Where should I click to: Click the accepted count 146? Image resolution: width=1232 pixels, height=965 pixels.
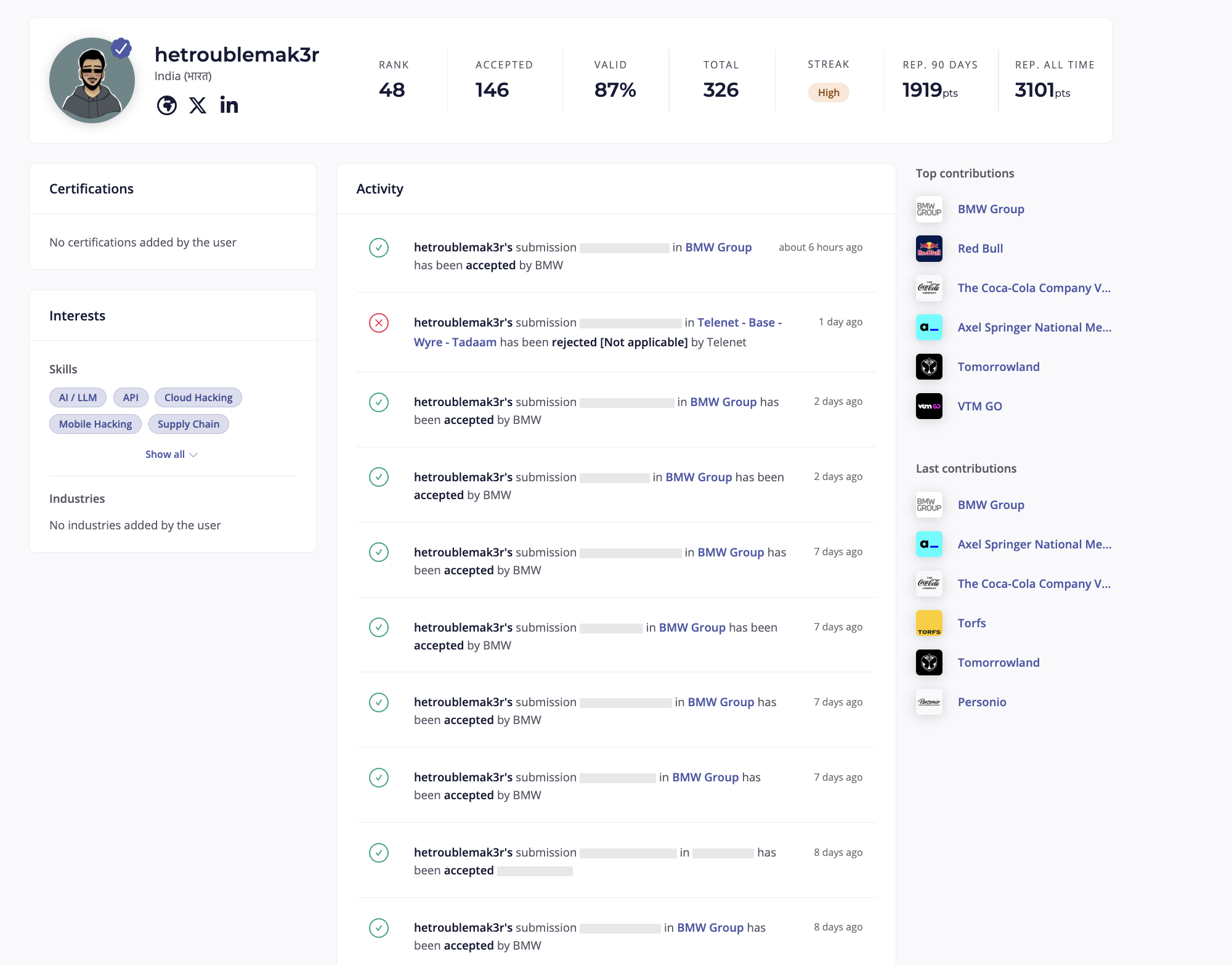click(x=492, y=90)
